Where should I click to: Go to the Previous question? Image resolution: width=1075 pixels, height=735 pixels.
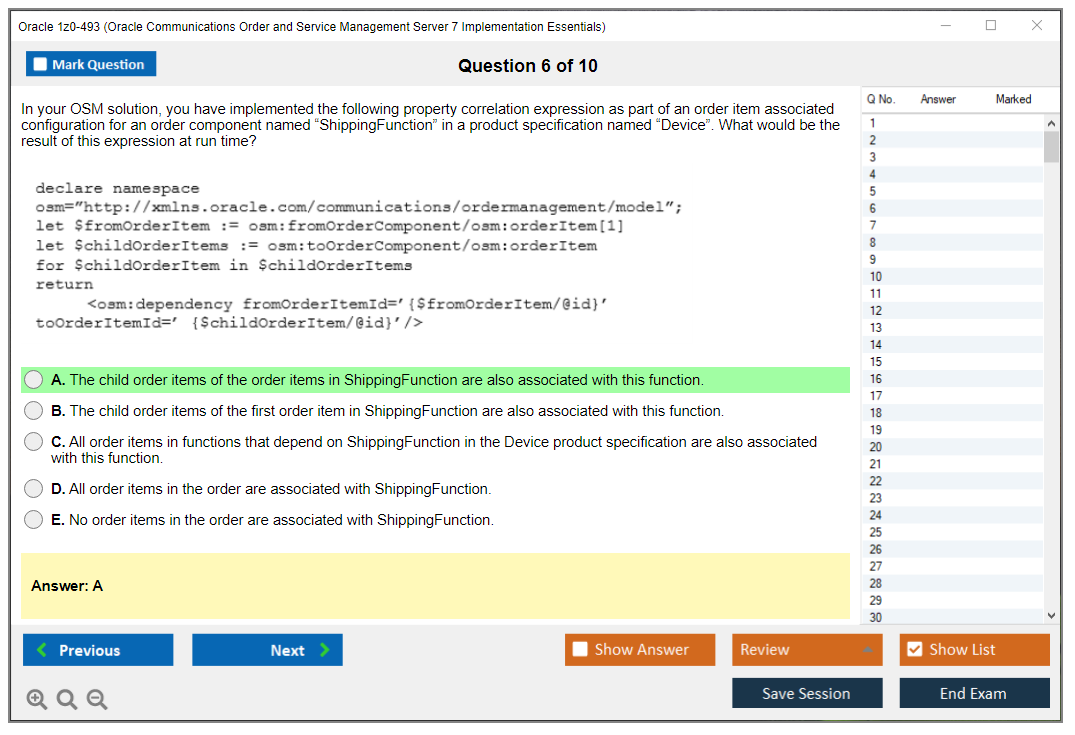97,649
